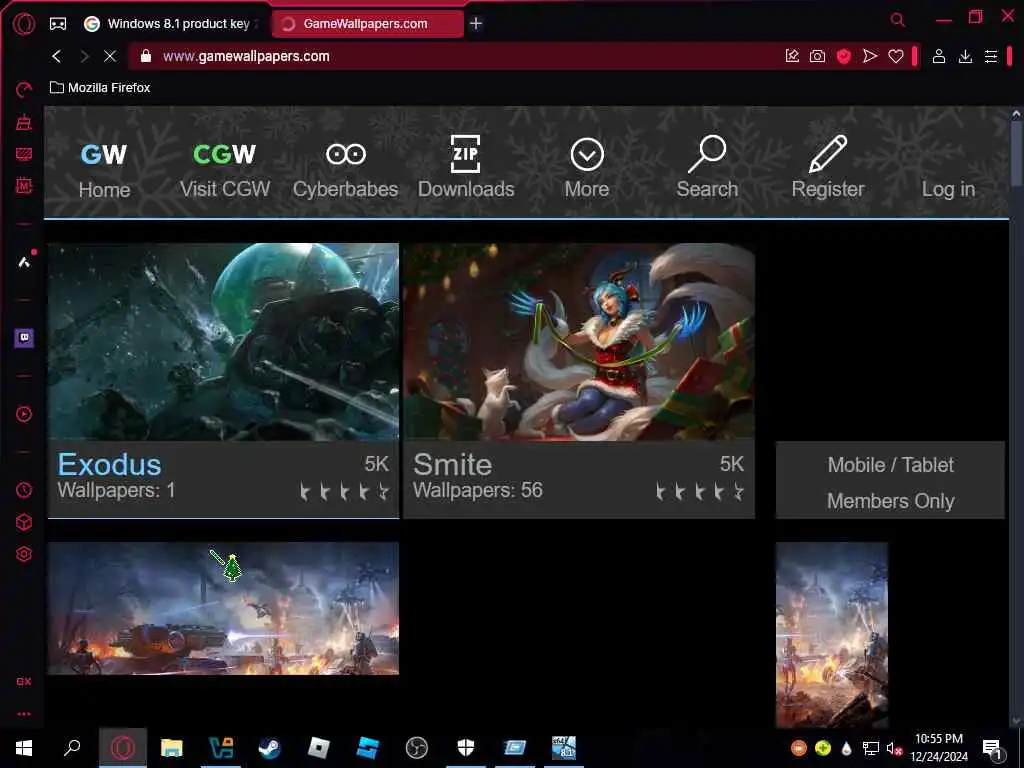1024x768 pixels.
Task: Select the GameWallpapers.com tab
Action: pyautogui.click(x=367, y=24)
